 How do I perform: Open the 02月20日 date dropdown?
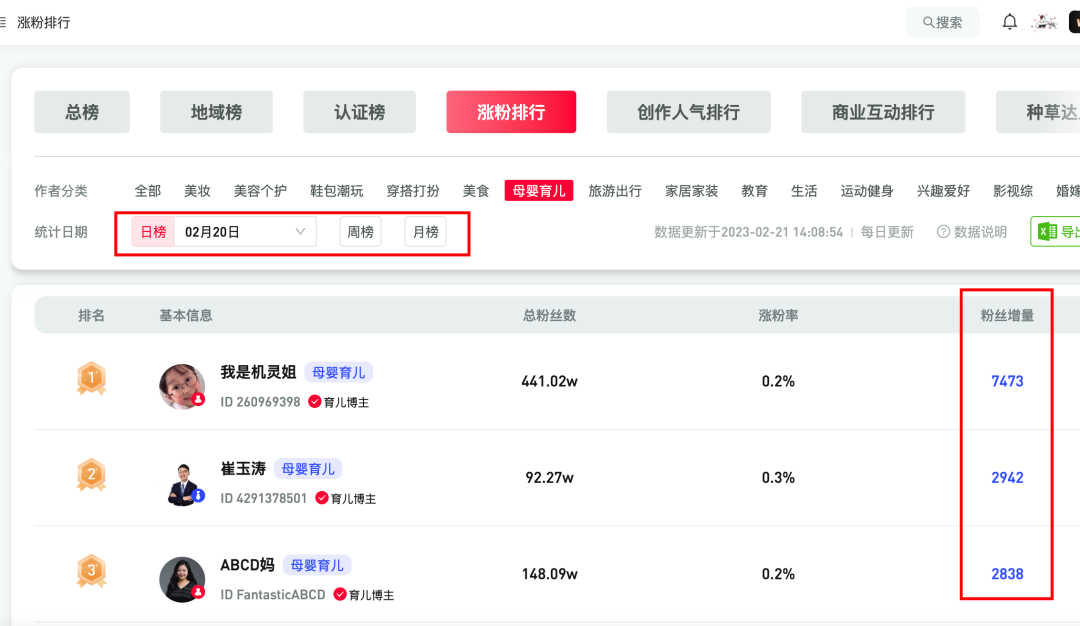[245, 232]
